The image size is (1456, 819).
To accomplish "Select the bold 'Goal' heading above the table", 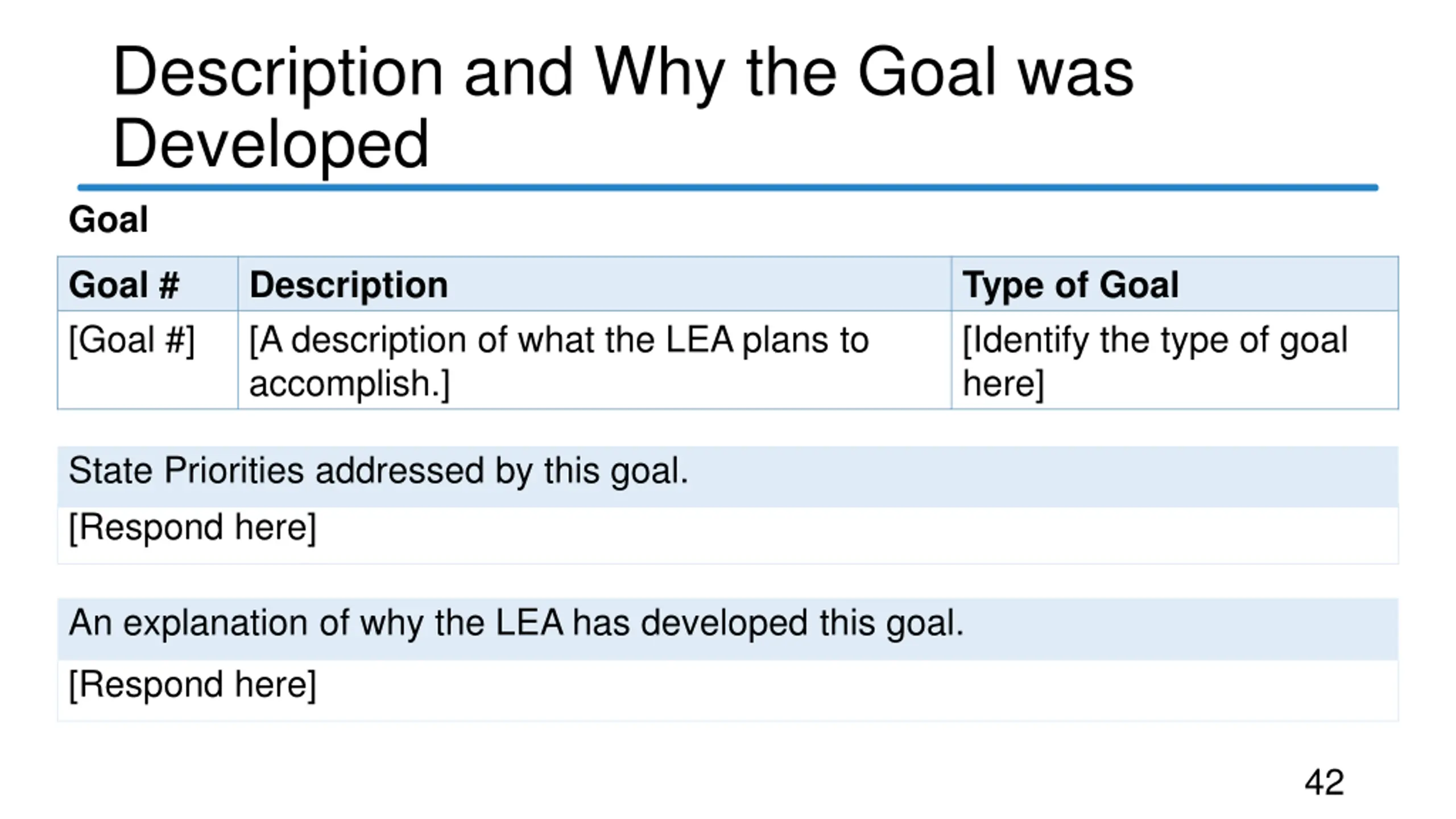I will 108,220.
